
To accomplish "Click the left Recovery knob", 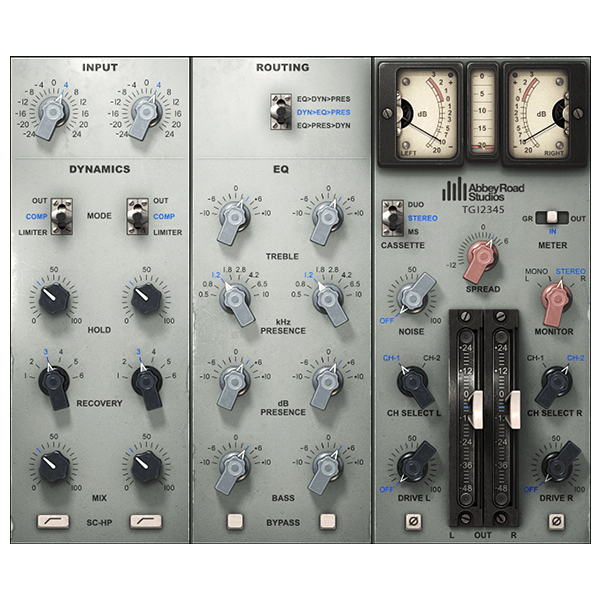I will 54,385.
